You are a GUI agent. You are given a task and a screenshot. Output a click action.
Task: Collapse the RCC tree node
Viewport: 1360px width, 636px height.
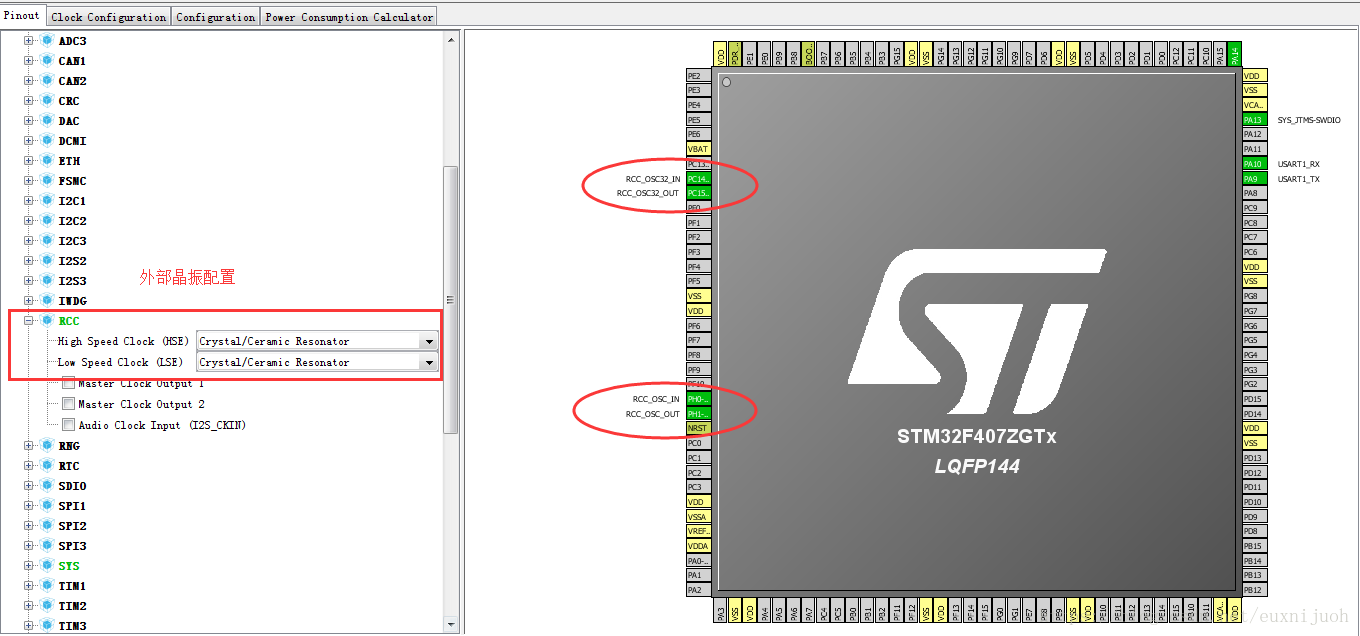29,321
